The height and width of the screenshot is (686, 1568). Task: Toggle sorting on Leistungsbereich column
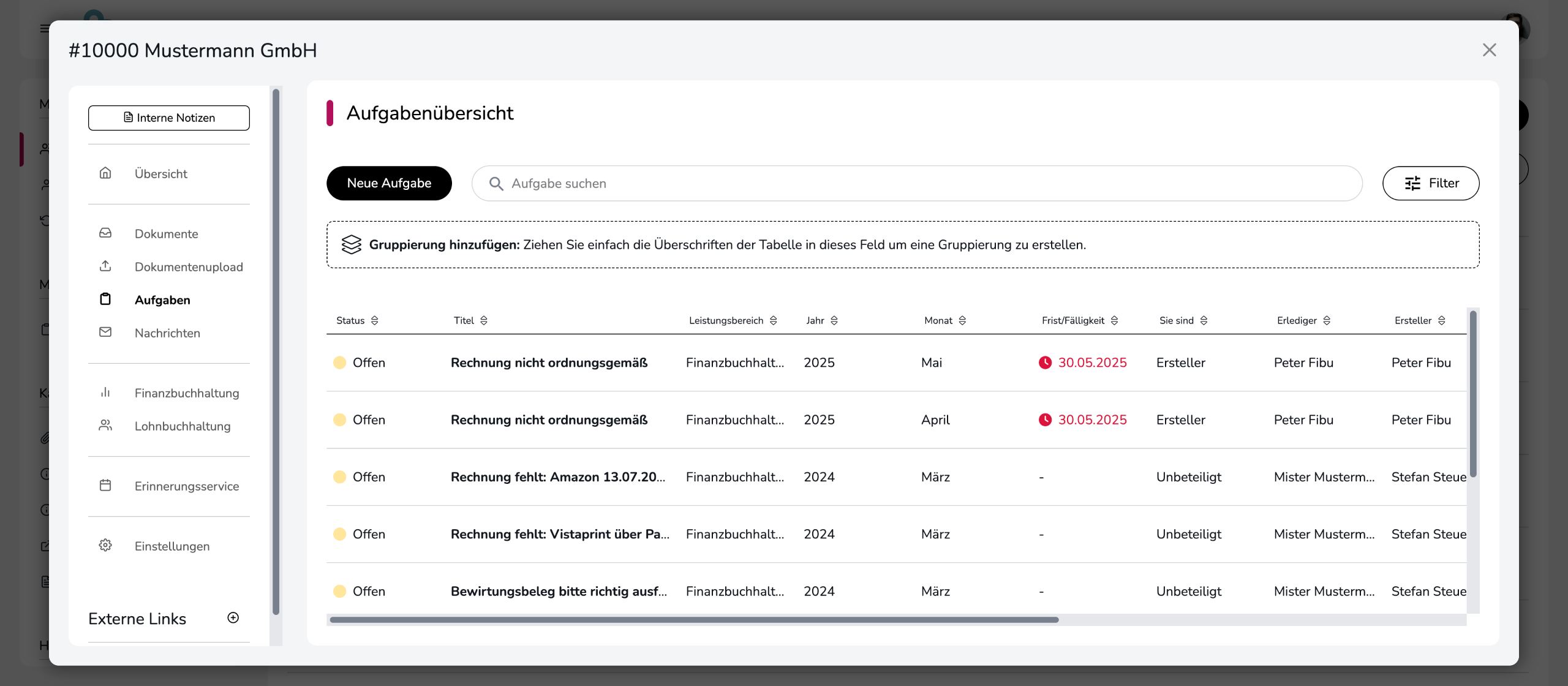pyautogui.click(x=774, y=320)
